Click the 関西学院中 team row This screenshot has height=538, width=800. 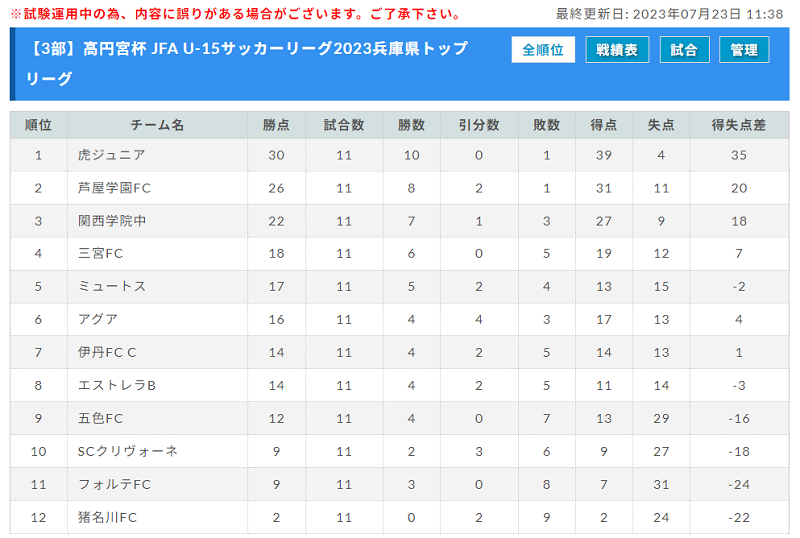coord(399,221)
